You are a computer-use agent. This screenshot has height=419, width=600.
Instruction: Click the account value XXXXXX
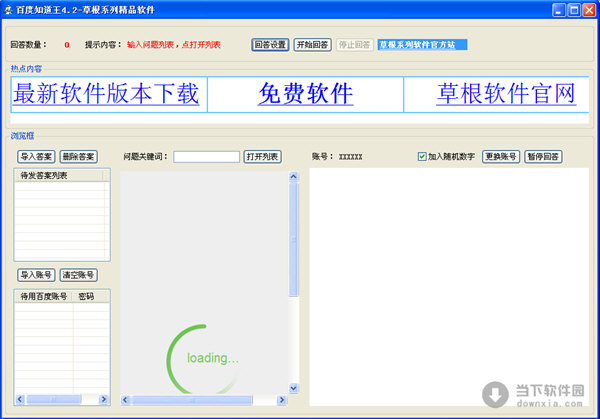point(351,157)
